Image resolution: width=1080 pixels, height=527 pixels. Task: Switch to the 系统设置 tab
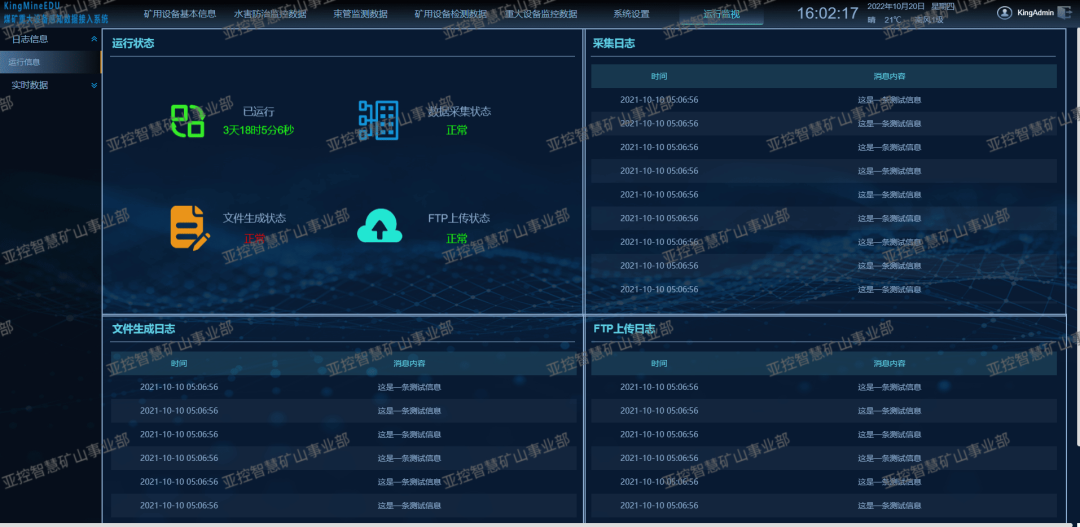(631, 14)
